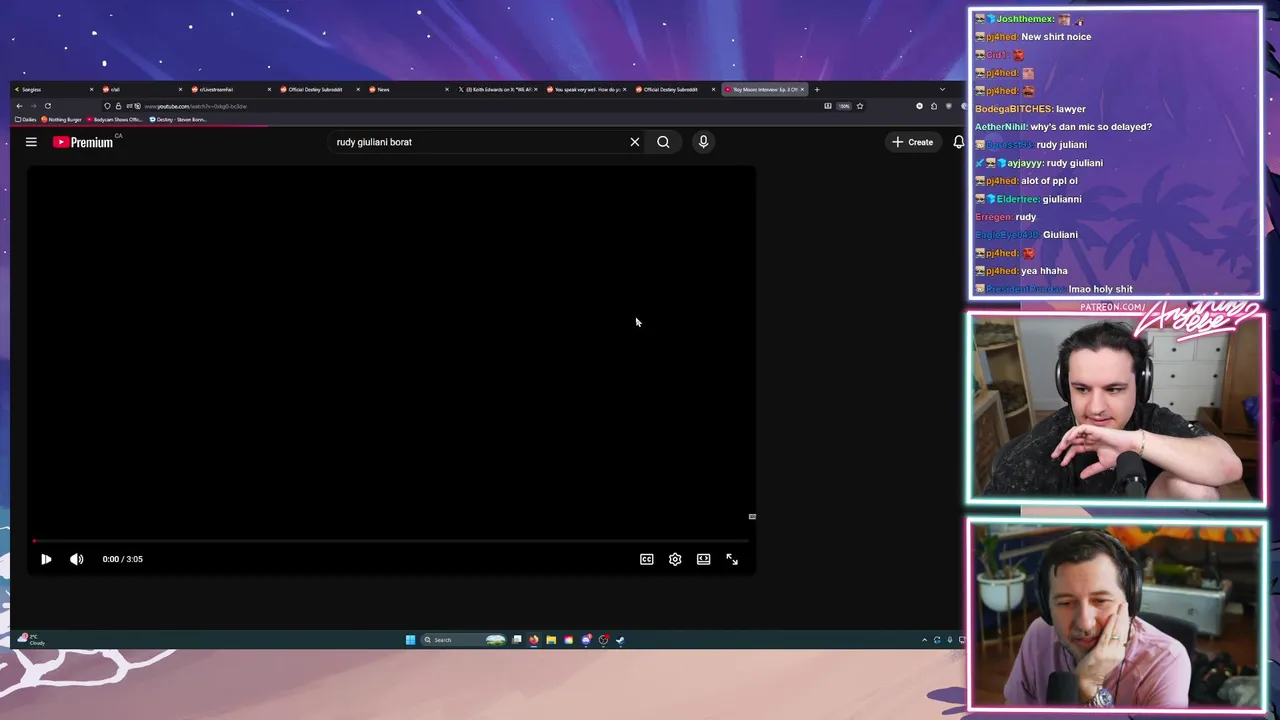
Task: Open the player settings gear
Action: (x=675, y=559)
